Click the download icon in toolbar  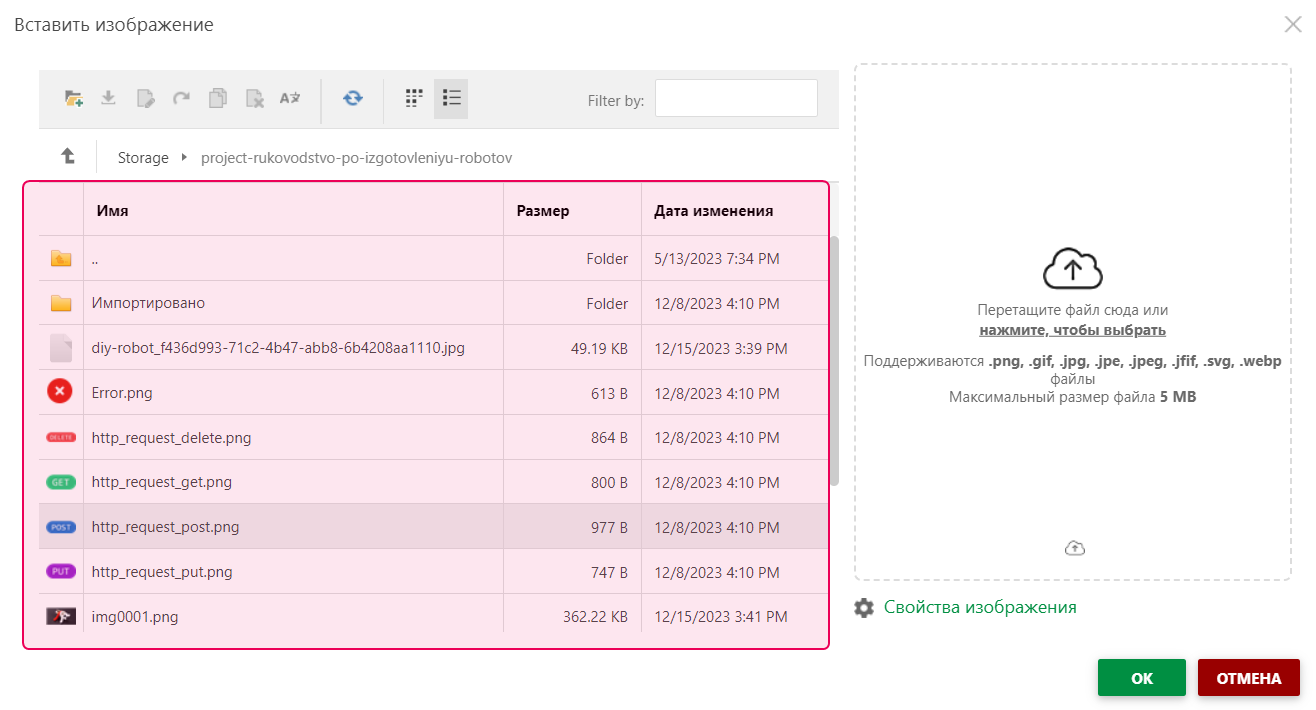(x=109, y=98)
